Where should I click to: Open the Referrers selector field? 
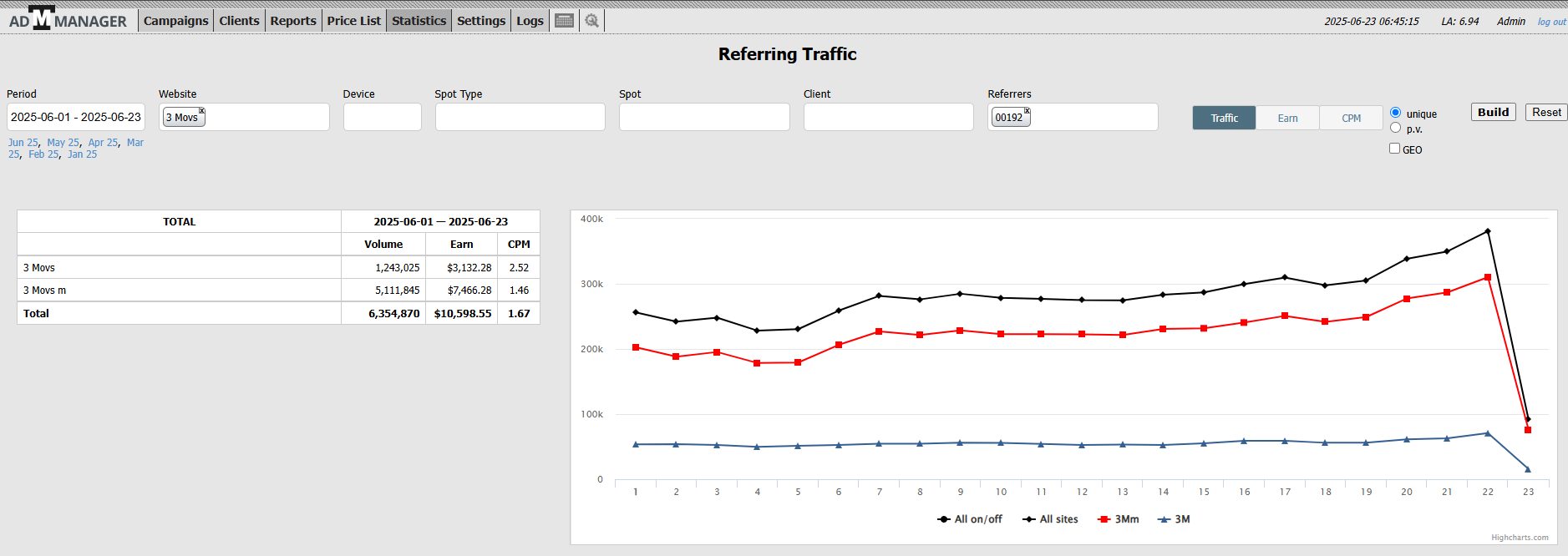pyautogui.click(x=1073, y=117)
